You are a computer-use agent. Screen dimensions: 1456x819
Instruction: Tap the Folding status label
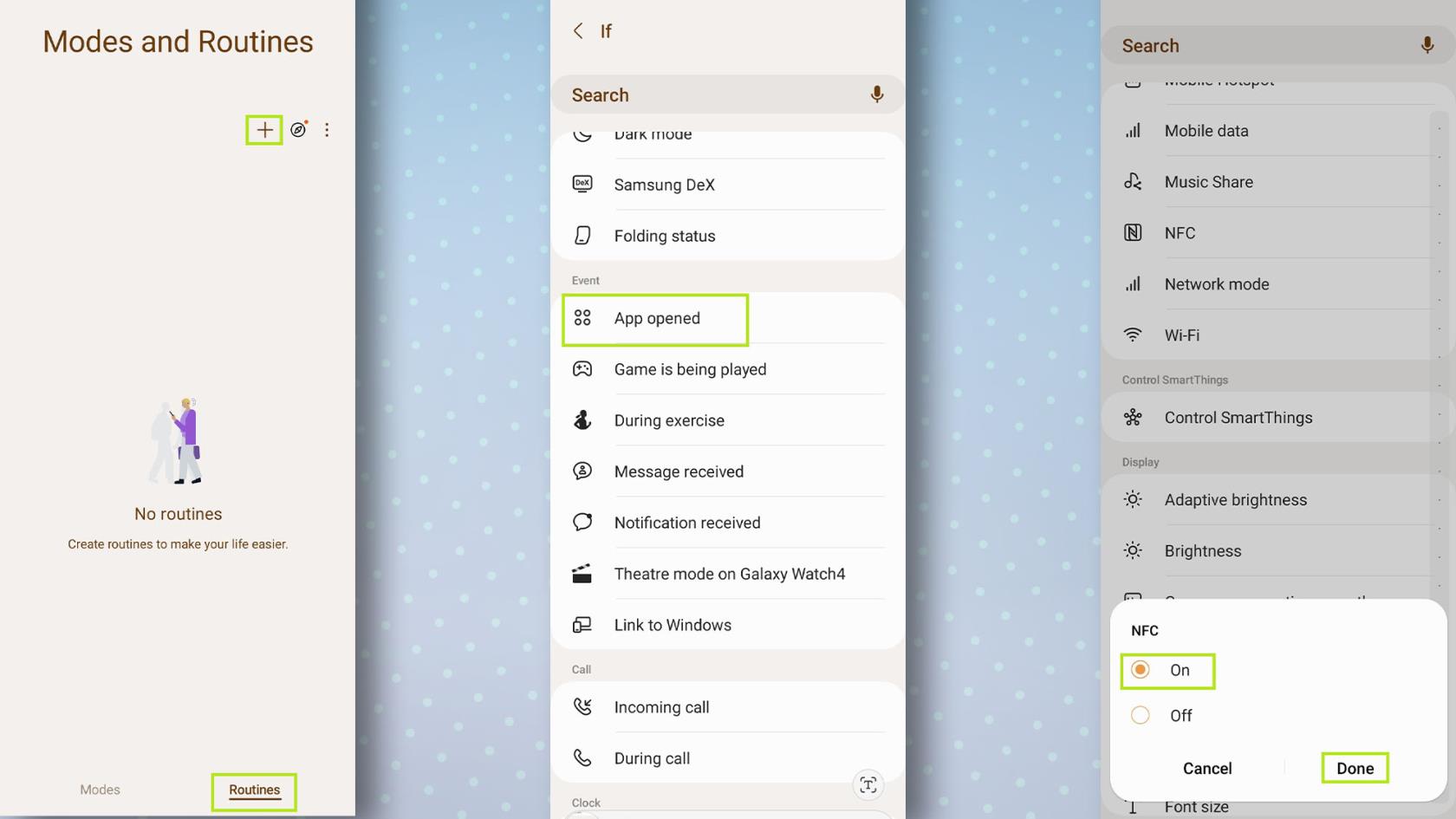[x=665, y=236]
